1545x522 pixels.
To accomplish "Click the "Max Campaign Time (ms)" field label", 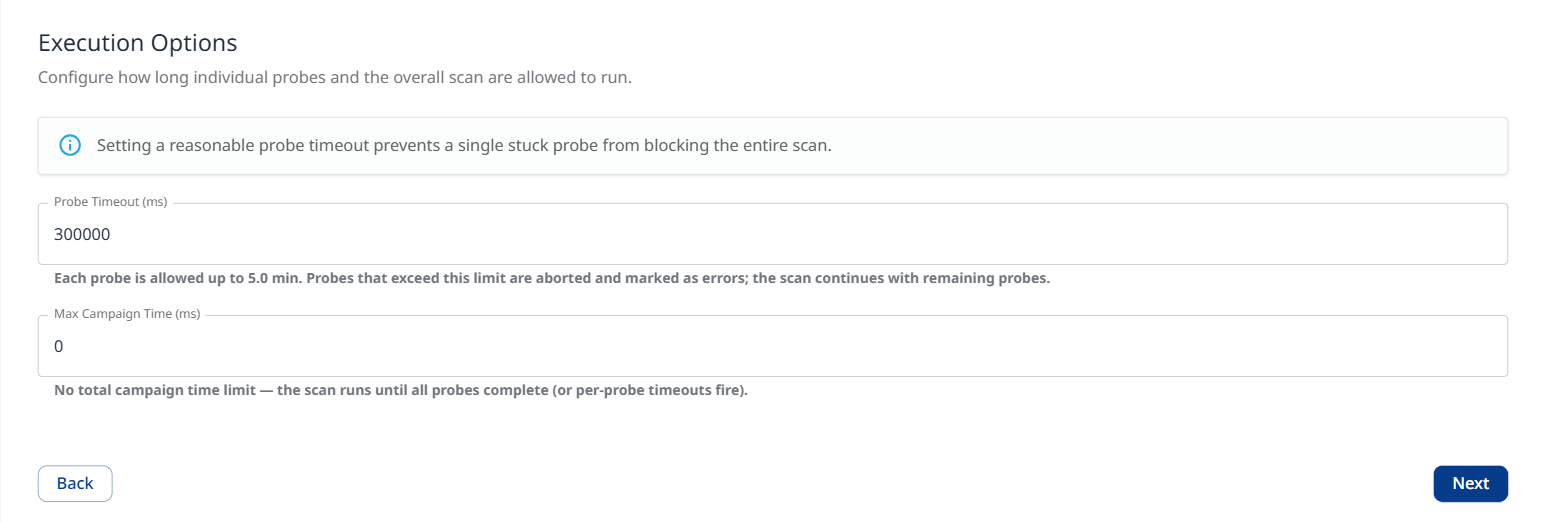I will coord(127,314).
